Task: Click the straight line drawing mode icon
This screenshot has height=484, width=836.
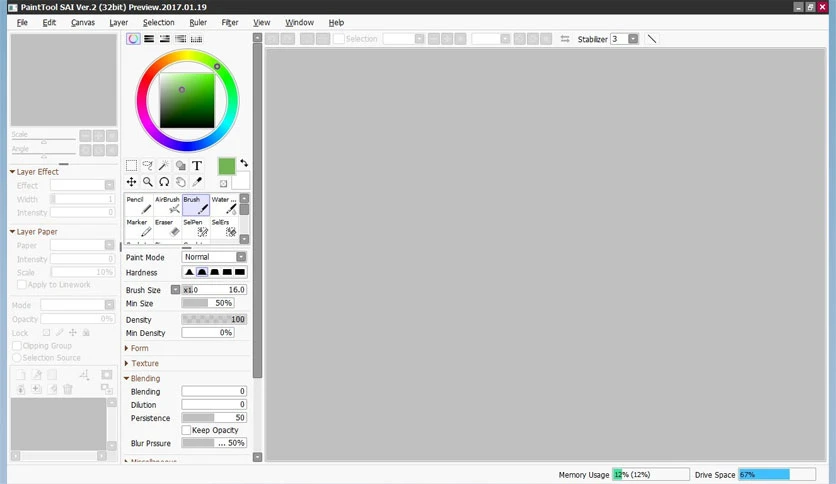Action: point(652,39)
